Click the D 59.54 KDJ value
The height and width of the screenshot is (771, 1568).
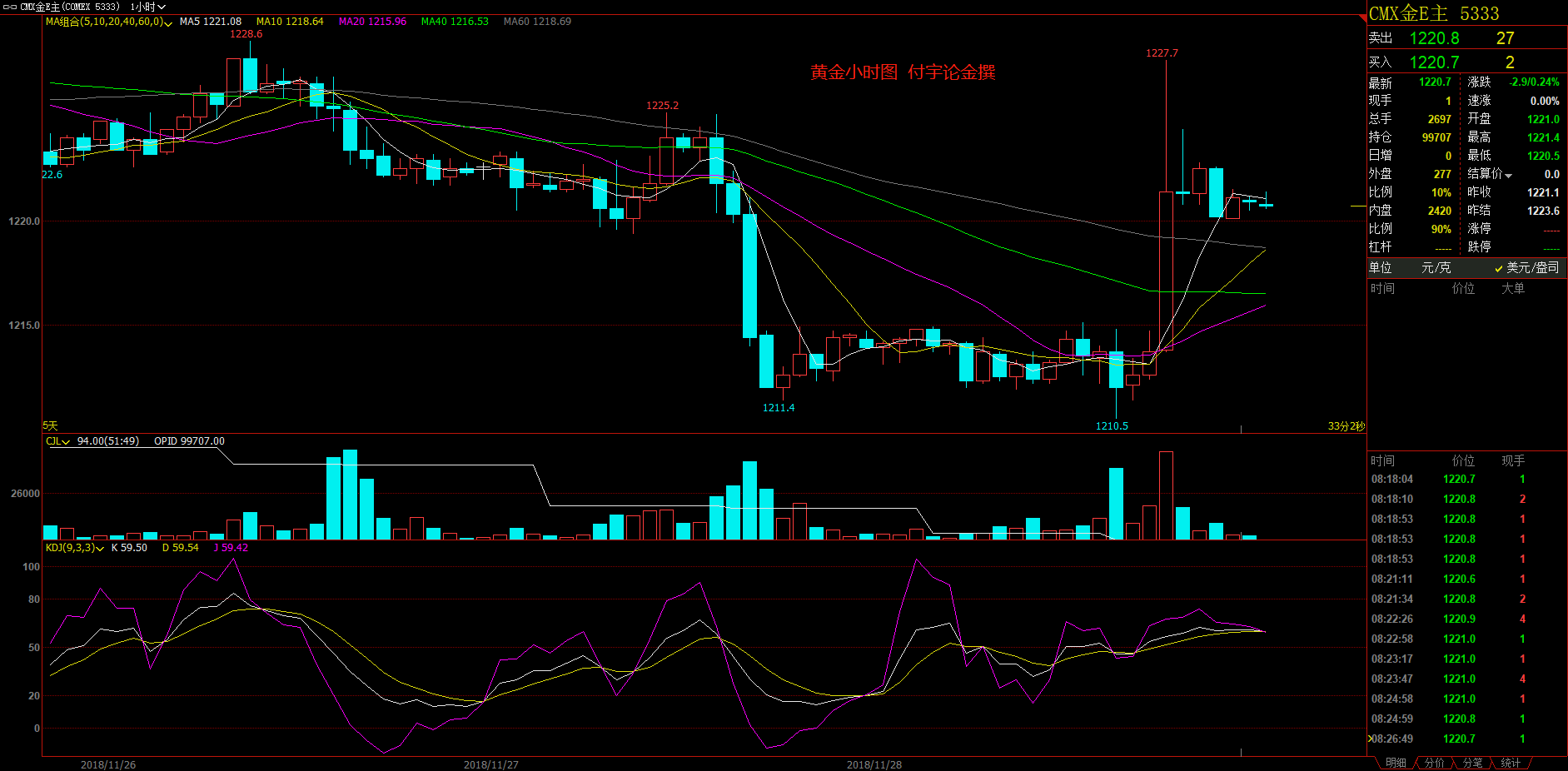coord(180,548)
